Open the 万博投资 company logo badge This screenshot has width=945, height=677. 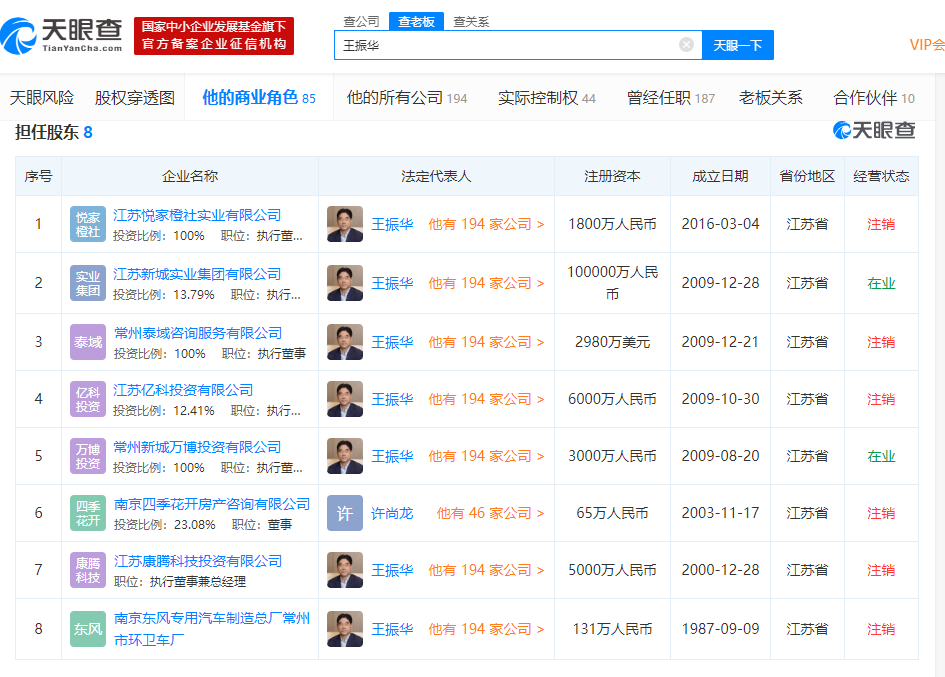(88, 456)
